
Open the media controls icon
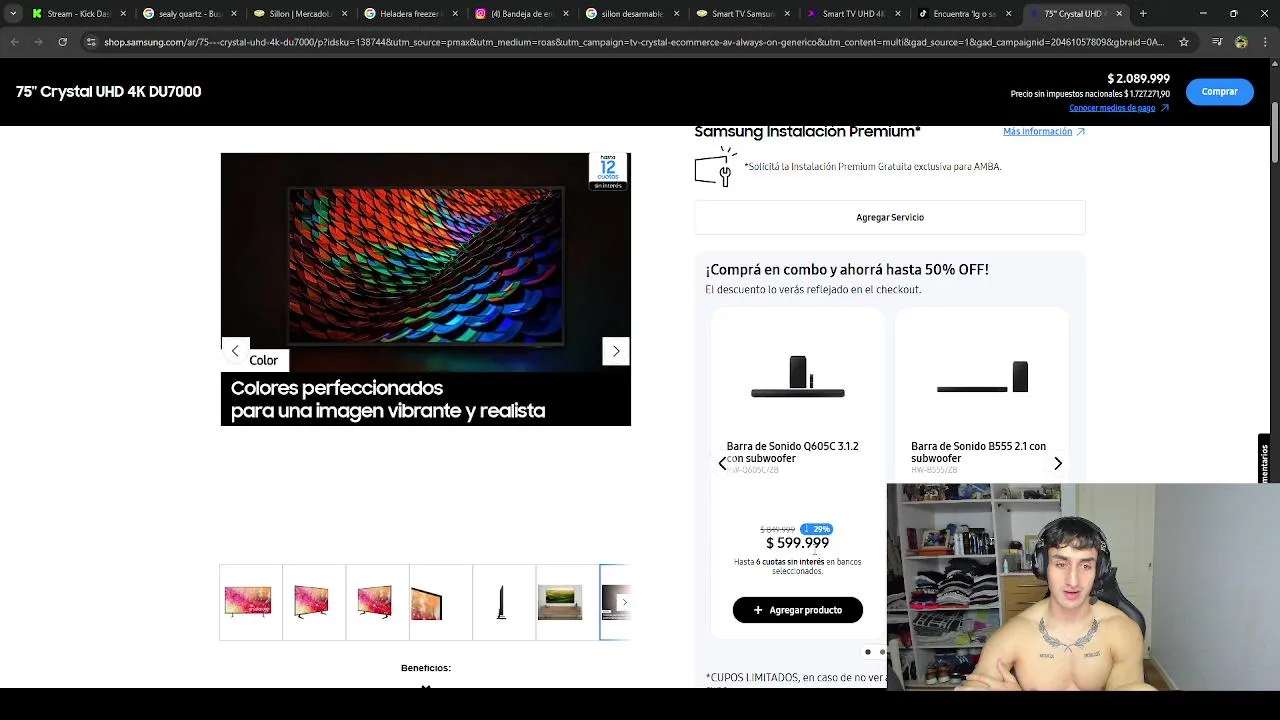(x=1217, y=42)
